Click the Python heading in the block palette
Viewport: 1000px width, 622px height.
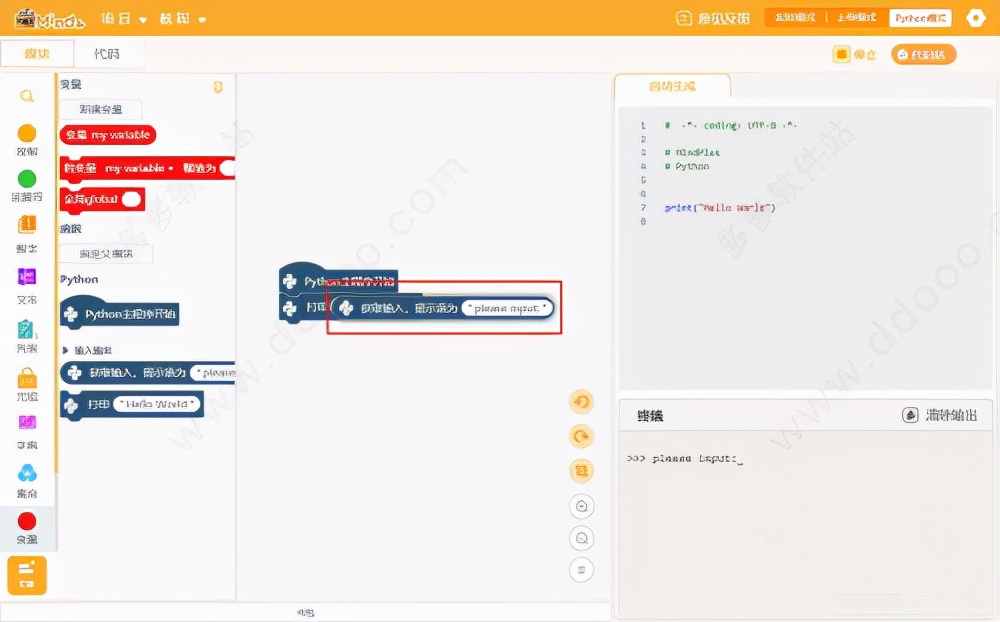coord(79,279)
